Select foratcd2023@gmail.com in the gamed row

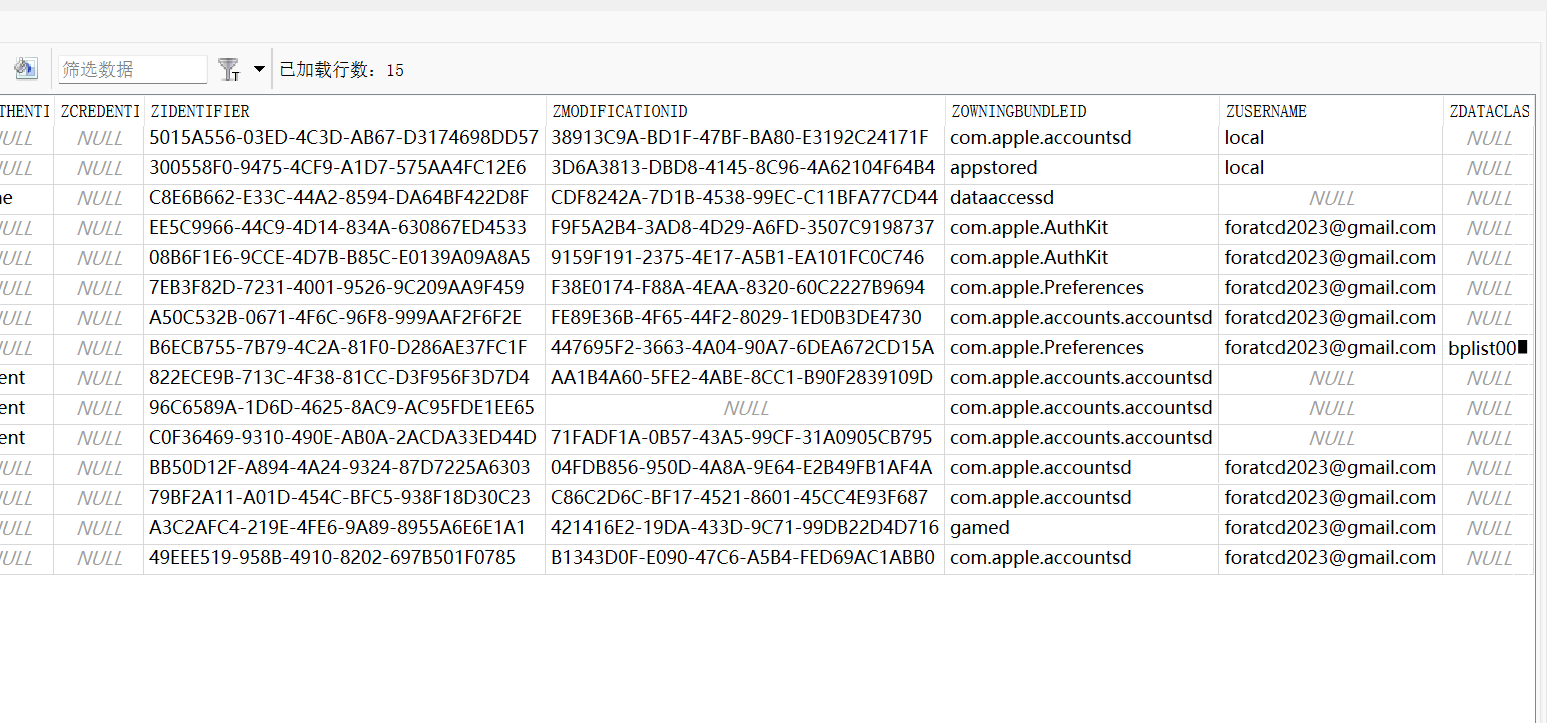[1330, 528]
